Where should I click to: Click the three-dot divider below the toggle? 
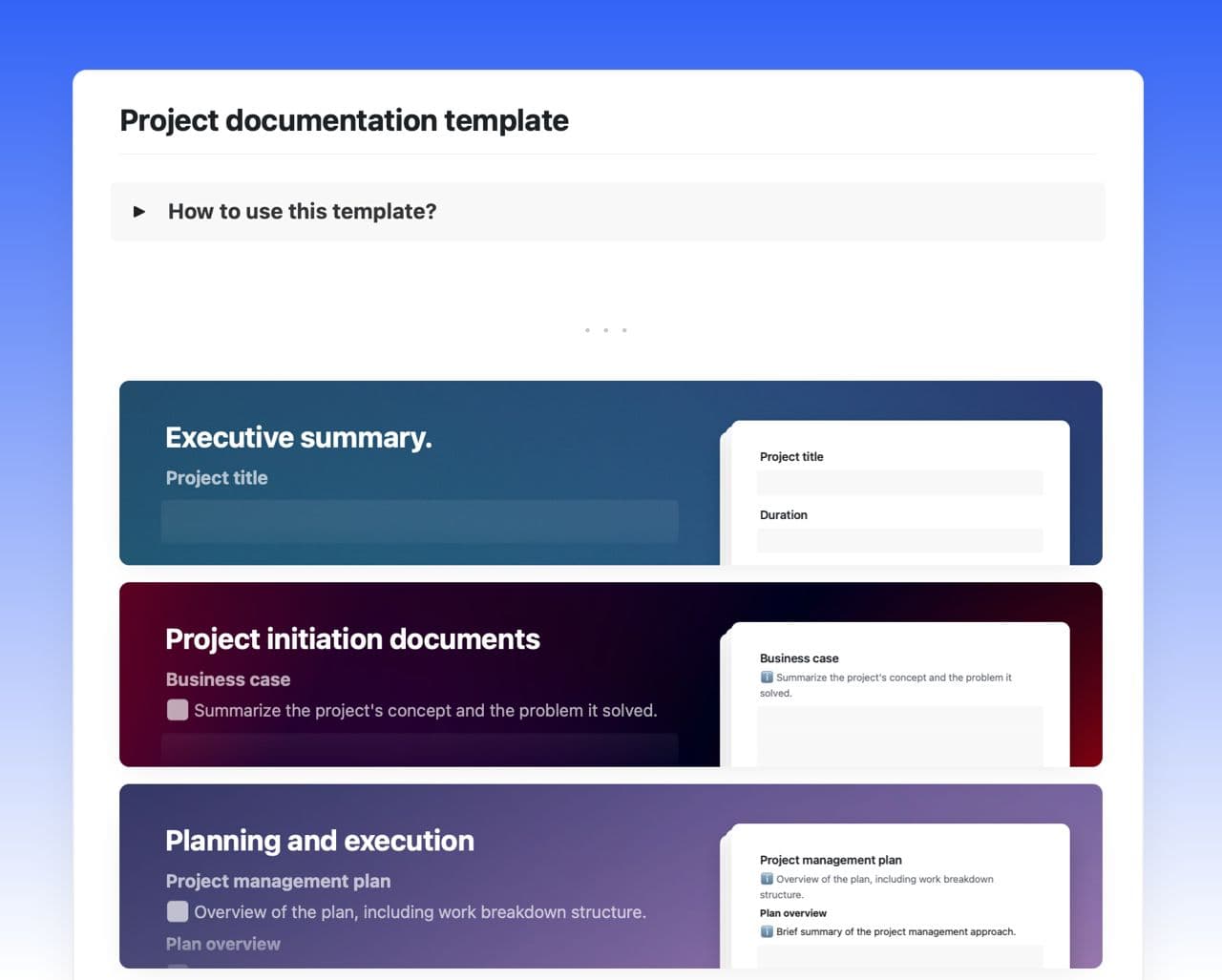click(x=605, y=330)
